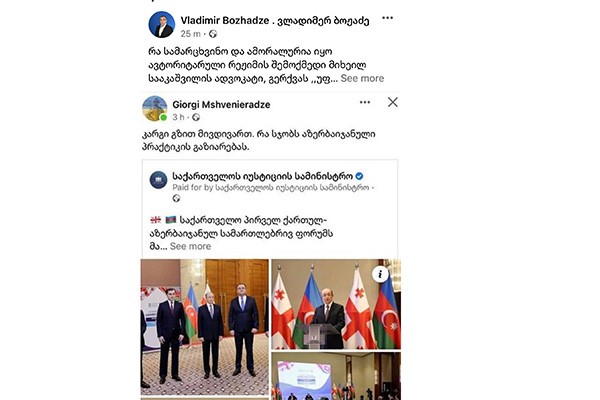The height and width of the screenshot is (400, 600).
Task: Open photo of speaker at podium
Action: [336, 304]
